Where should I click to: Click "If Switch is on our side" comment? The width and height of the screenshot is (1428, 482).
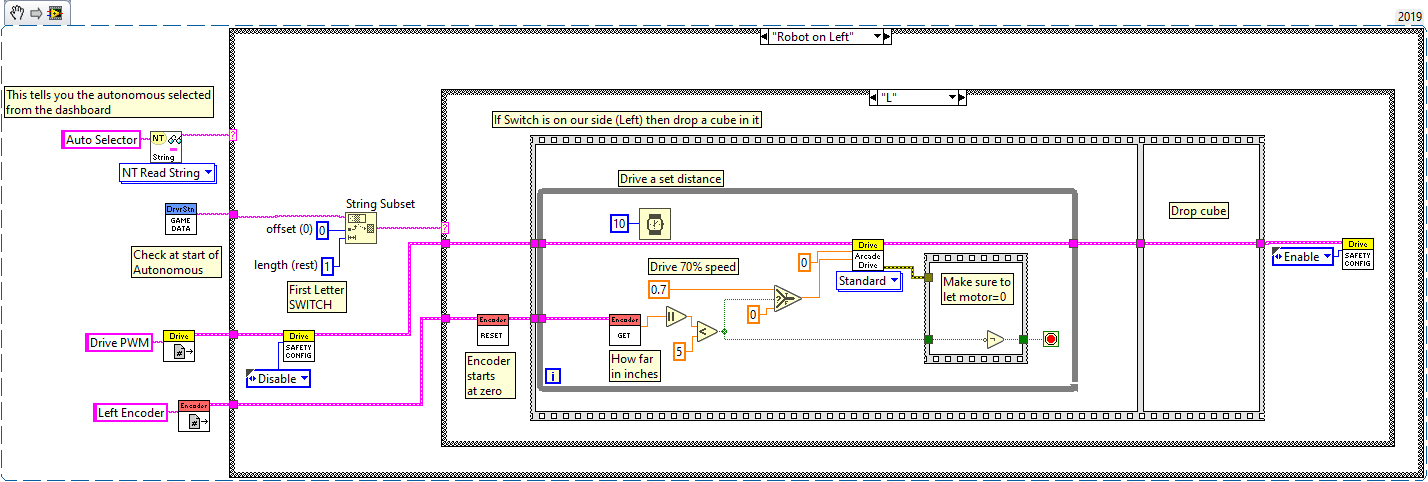click(628, 119)
